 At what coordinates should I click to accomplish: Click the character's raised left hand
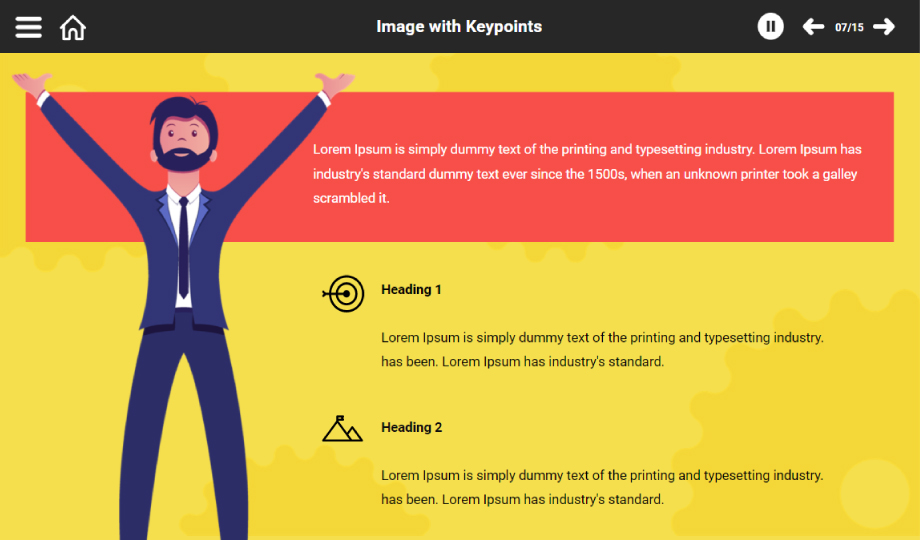(32, 84)
